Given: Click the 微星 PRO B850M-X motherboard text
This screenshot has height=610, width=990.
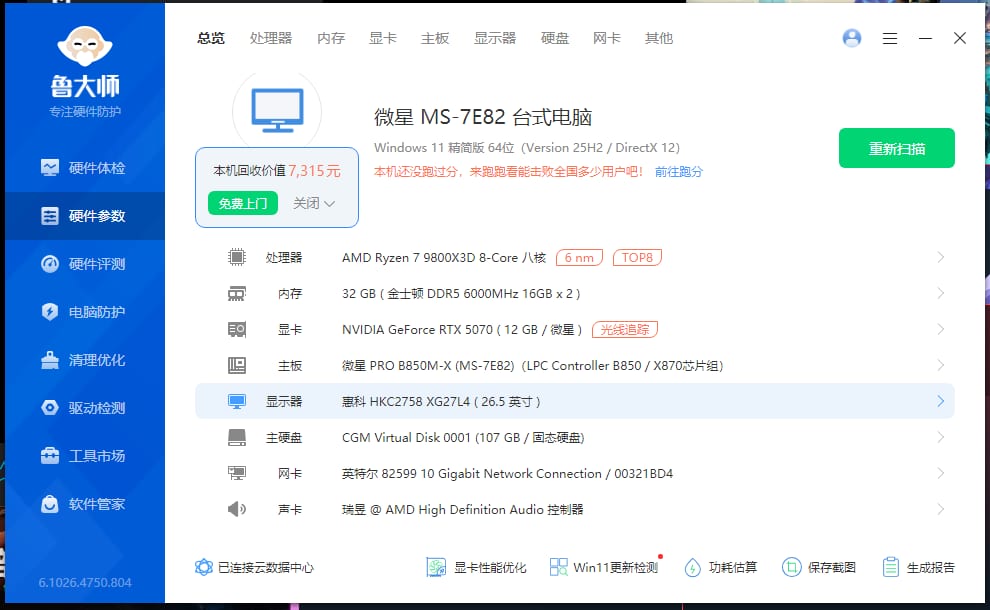Looking at the screenshot, I should (x=532, y=366).
